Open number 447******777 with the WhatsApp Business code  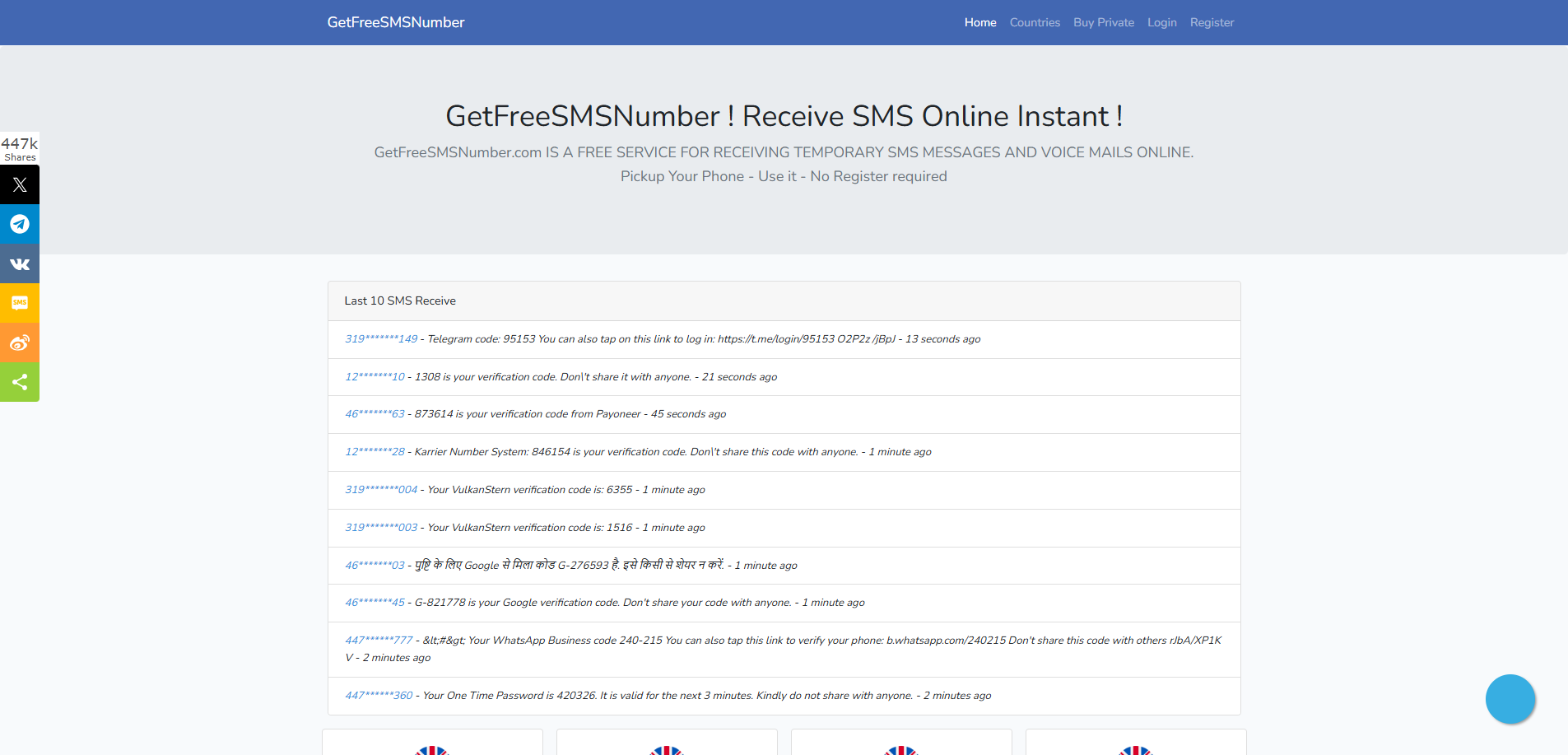coord(379,640)
